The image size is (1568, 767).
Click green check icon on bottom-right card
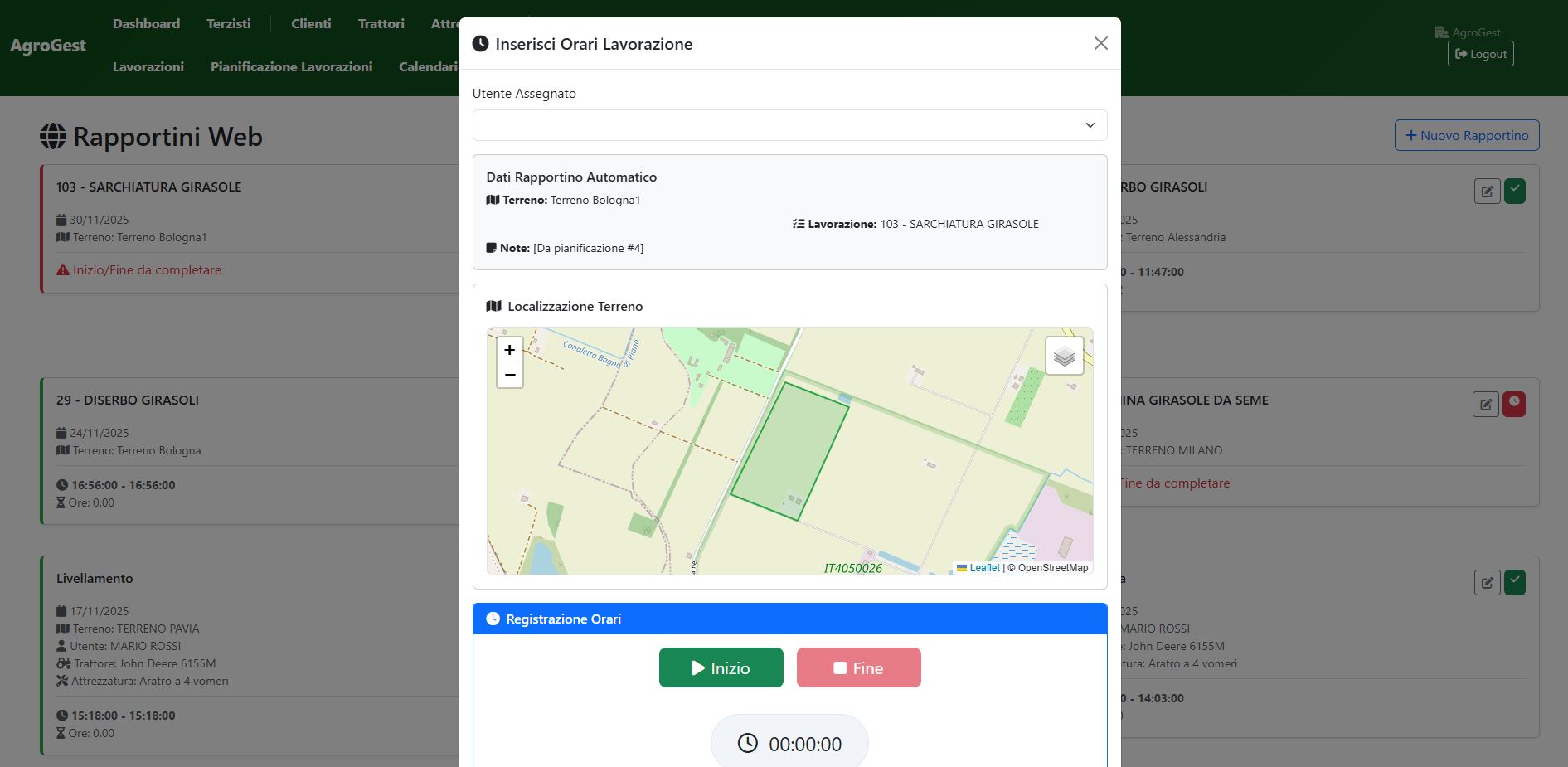point(1514,582)
